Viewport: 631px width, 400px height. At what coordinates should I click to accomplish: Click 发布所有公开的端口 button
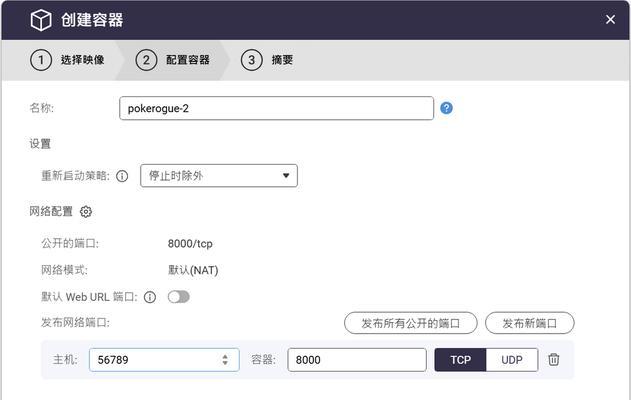(x=410, y=323)
